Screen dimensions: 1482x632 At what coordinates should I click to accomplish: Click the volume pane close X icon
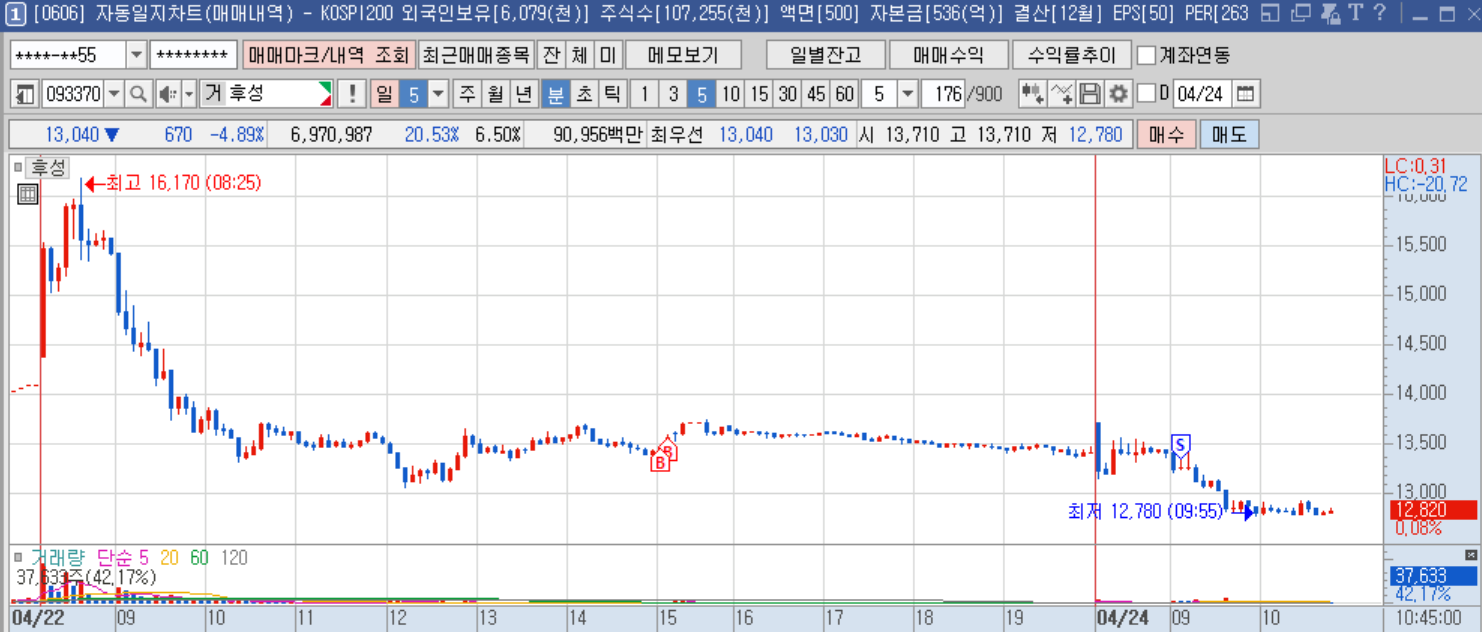pos(1470,554)
